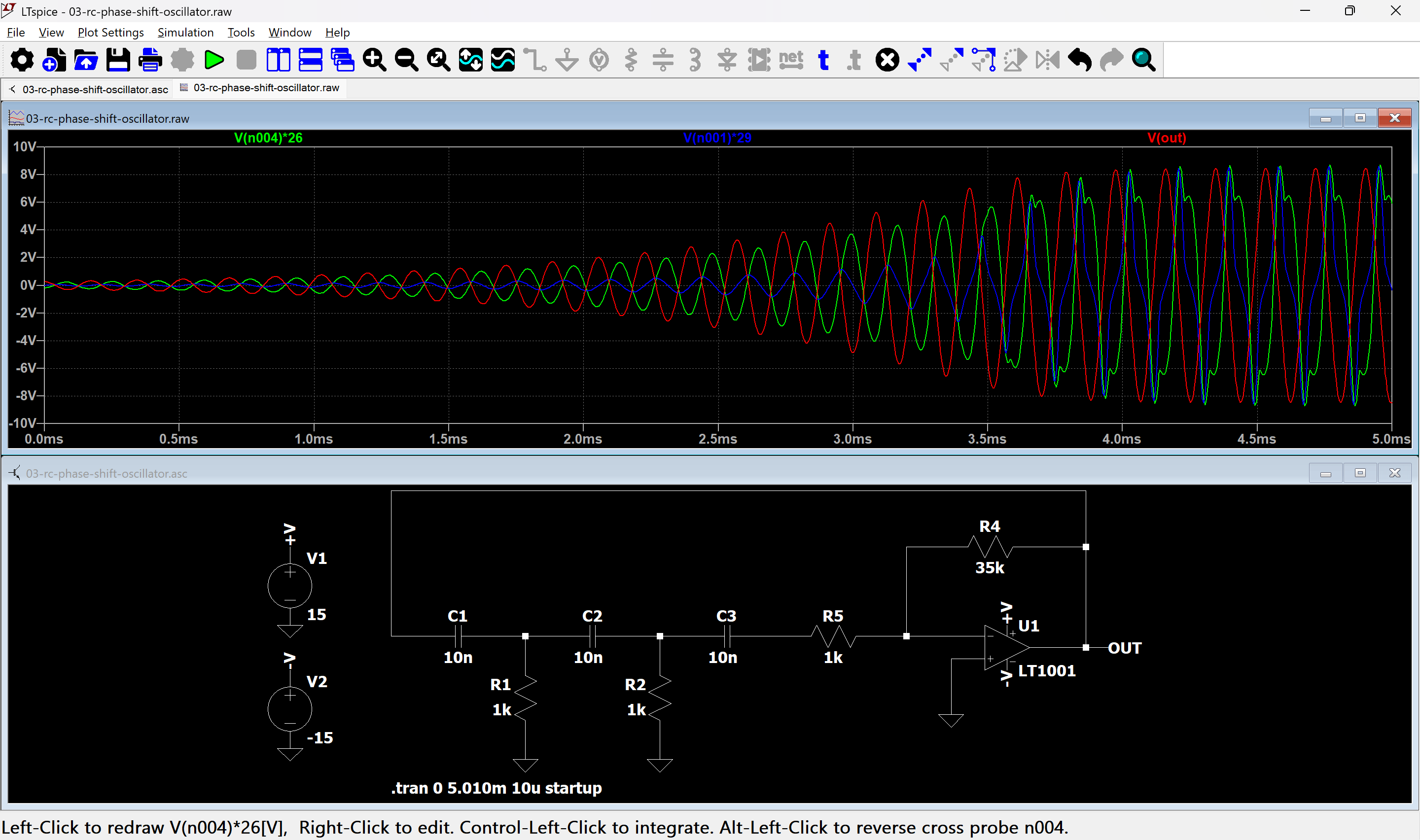Click the V(out) red trace label
The width and height of the screenshot is (1420, 840).
(x=1166, y=138)
